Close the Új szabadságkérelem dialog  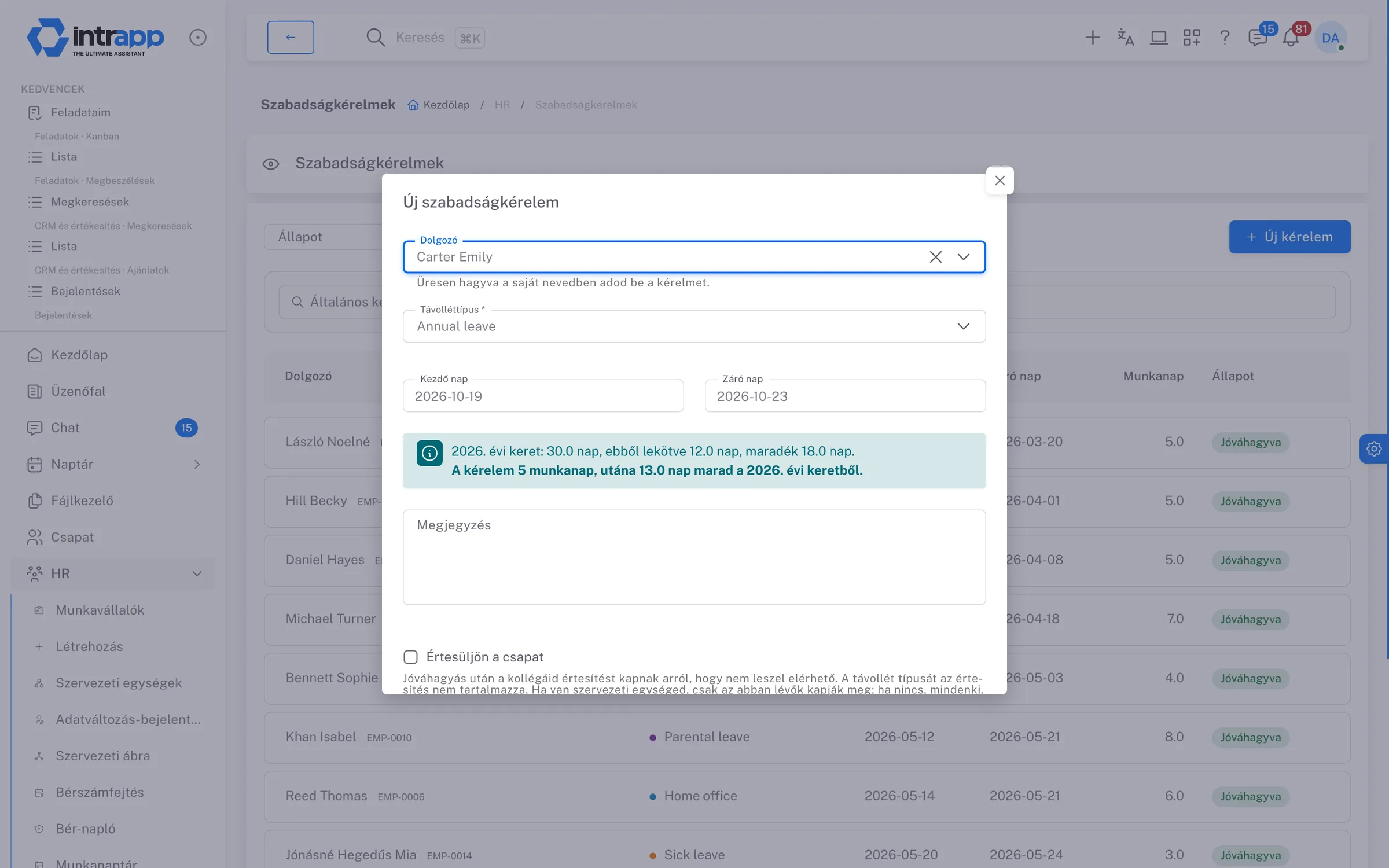click(x=1000, y=181)
